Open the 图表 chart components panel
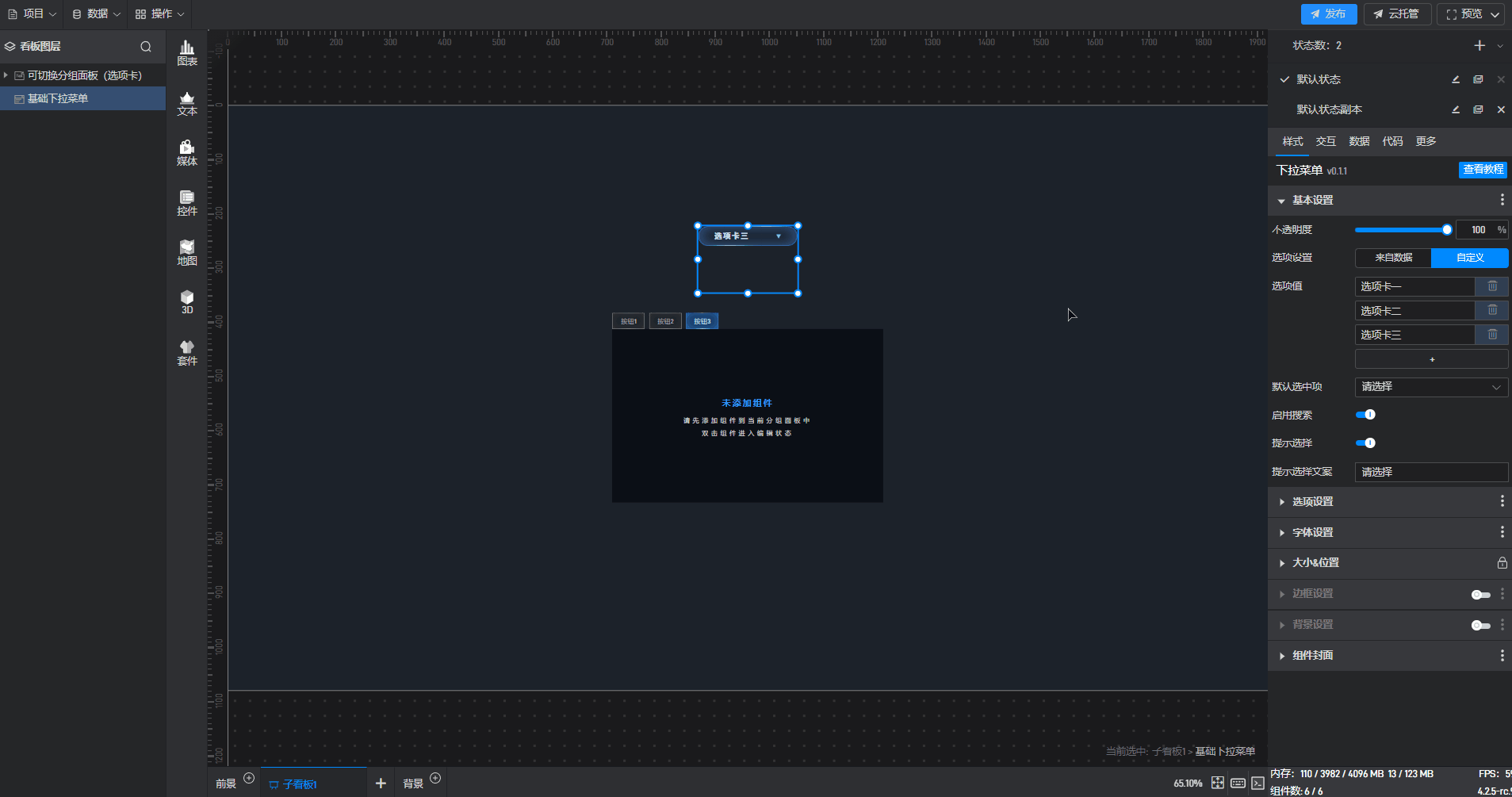1512x797 pixels. 187,53
